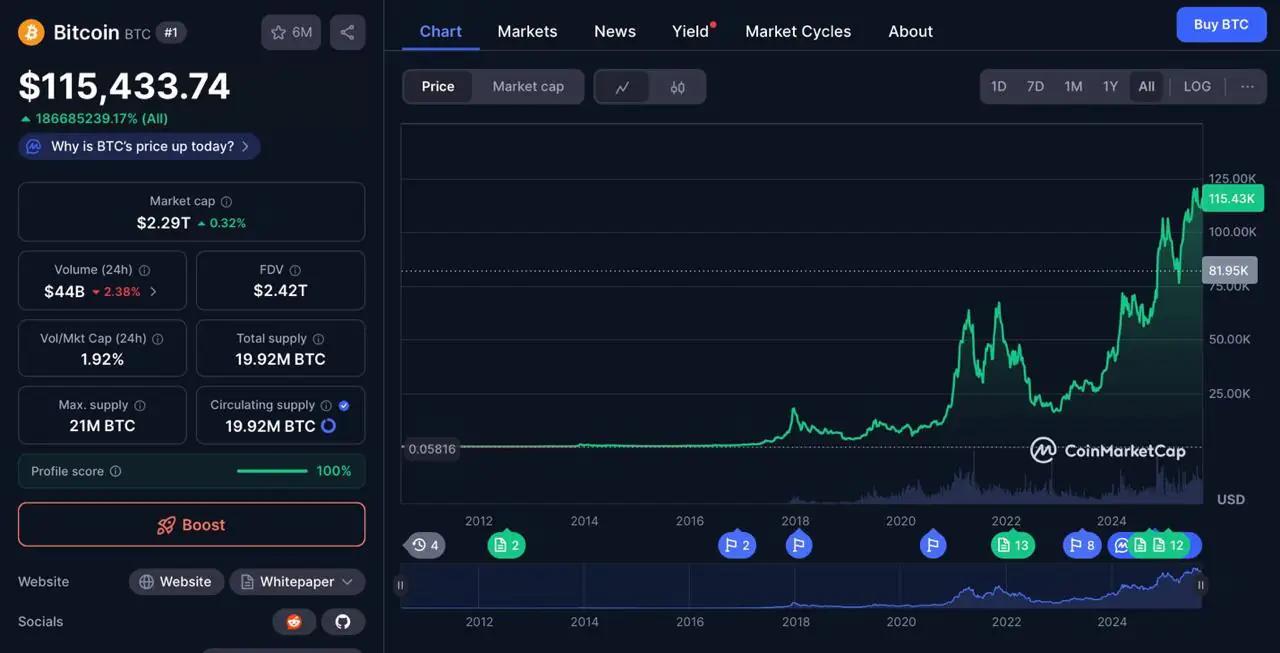Expand the Volume (24h) chevron arrow
Screen dimensions: 1280x653
[153, 292]
